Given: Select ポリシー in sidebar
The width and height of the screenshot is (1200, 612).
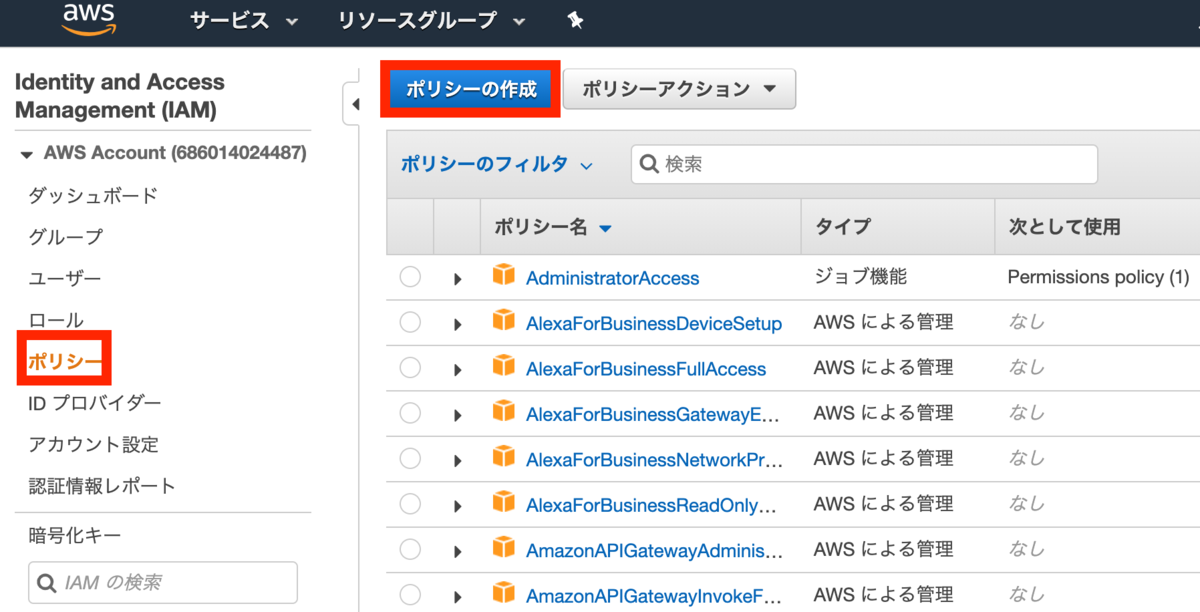Looking at the screenshot, I should click(64, 361).
